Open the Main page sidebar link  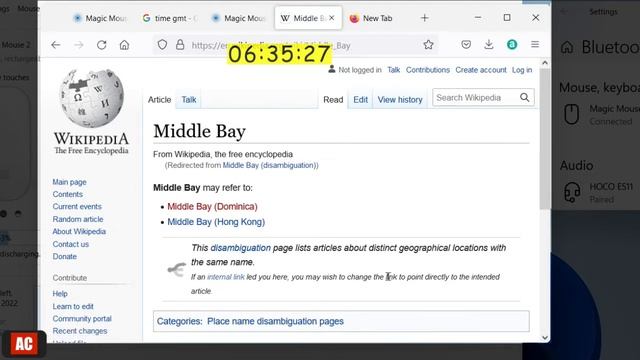69,182
